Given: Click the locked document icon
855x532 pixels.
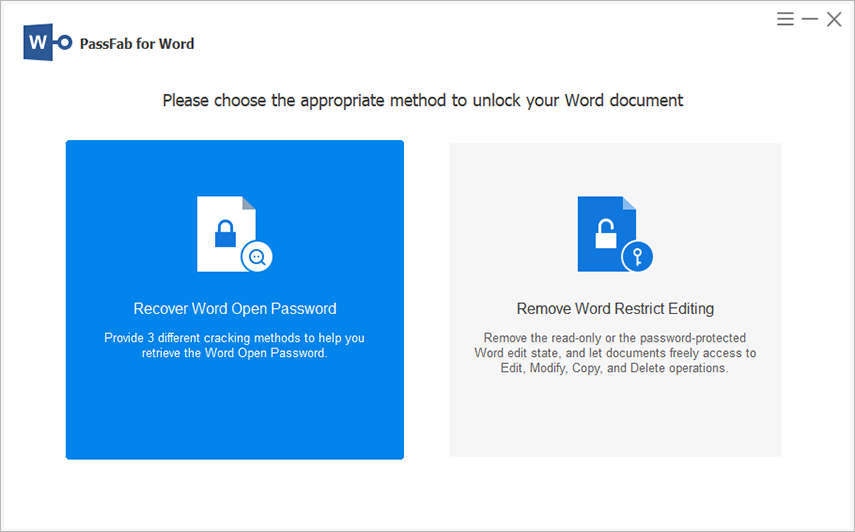Looking at the screenshot, I should 227,233.
